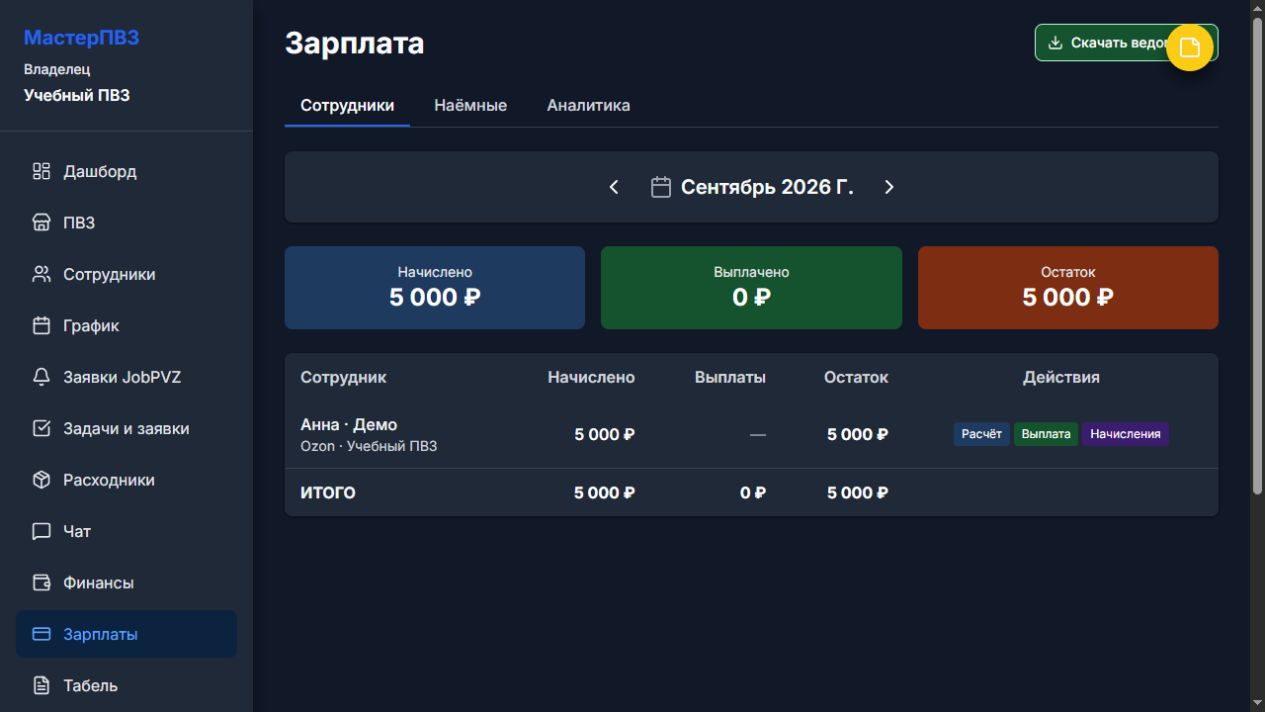Viewport: 1265px width, 712px height.
Task: Click the box icon for Расходники
Action: pyautogui.click(x=41, y=480)
